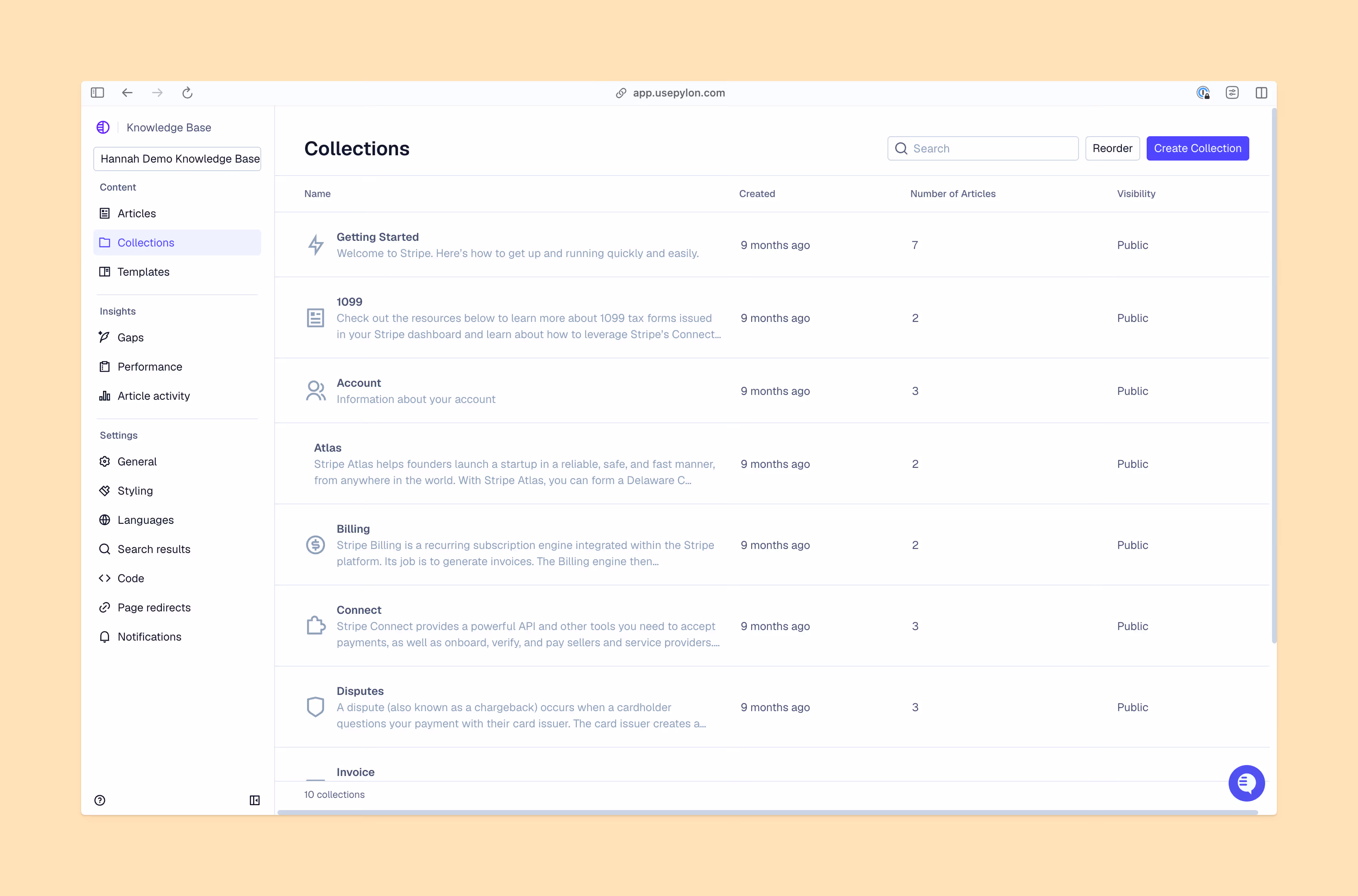This screenshot has height=896, width=1358.
Task: Click the Name column header
Action: tap(317, 194)
